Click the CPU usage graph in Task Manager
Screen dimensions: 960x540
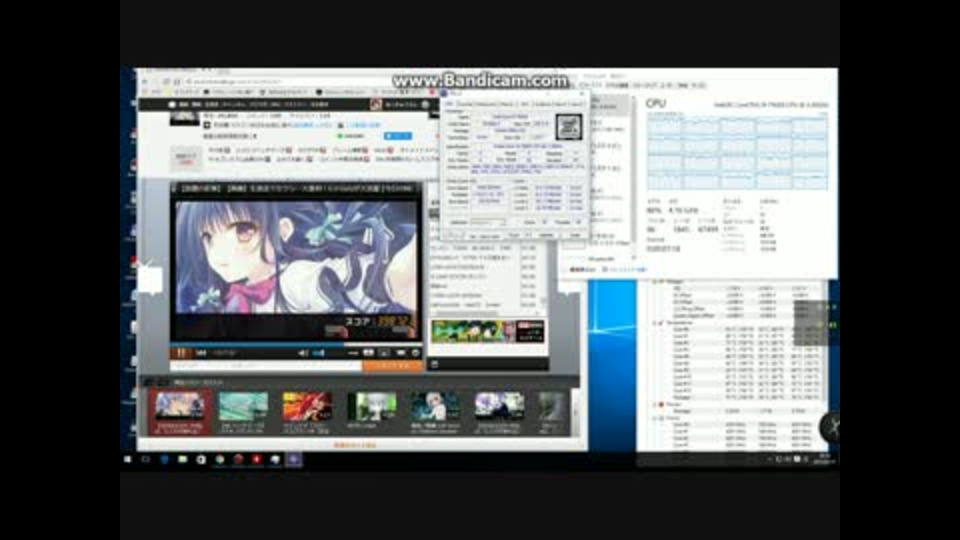coord(738,152)
